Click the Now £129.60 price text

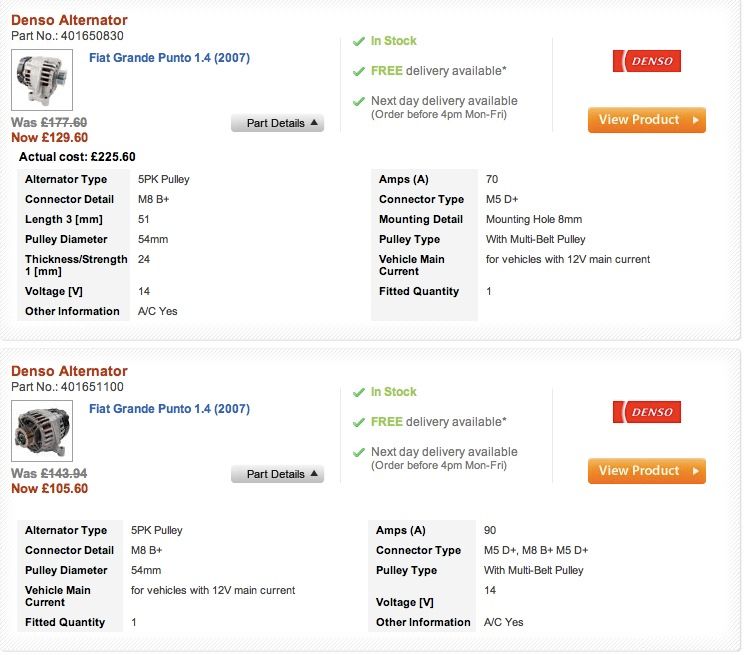point(50,138)
